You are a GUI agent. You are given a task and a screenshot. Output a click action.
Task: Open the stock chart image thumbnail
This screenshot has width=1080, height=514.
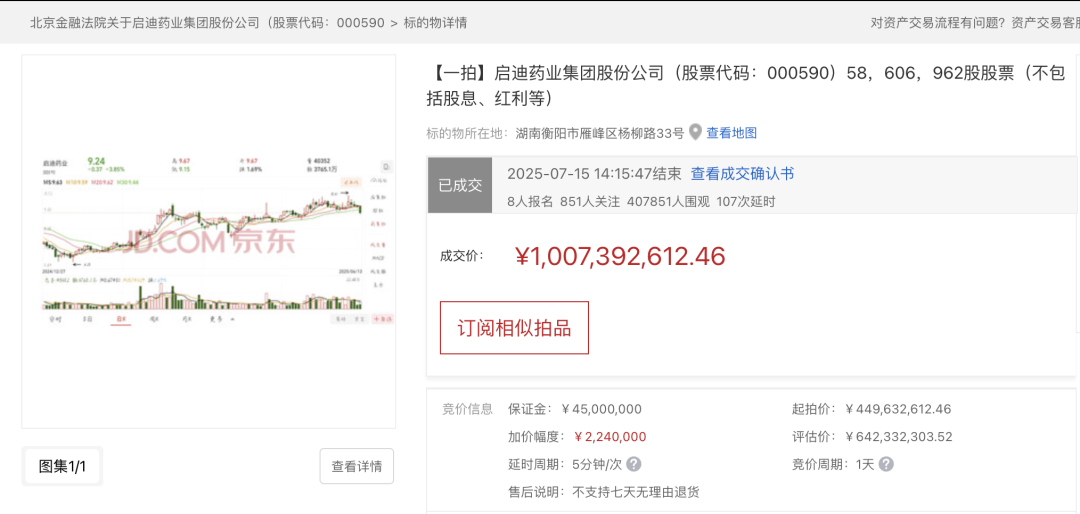(x=209, y=242)
